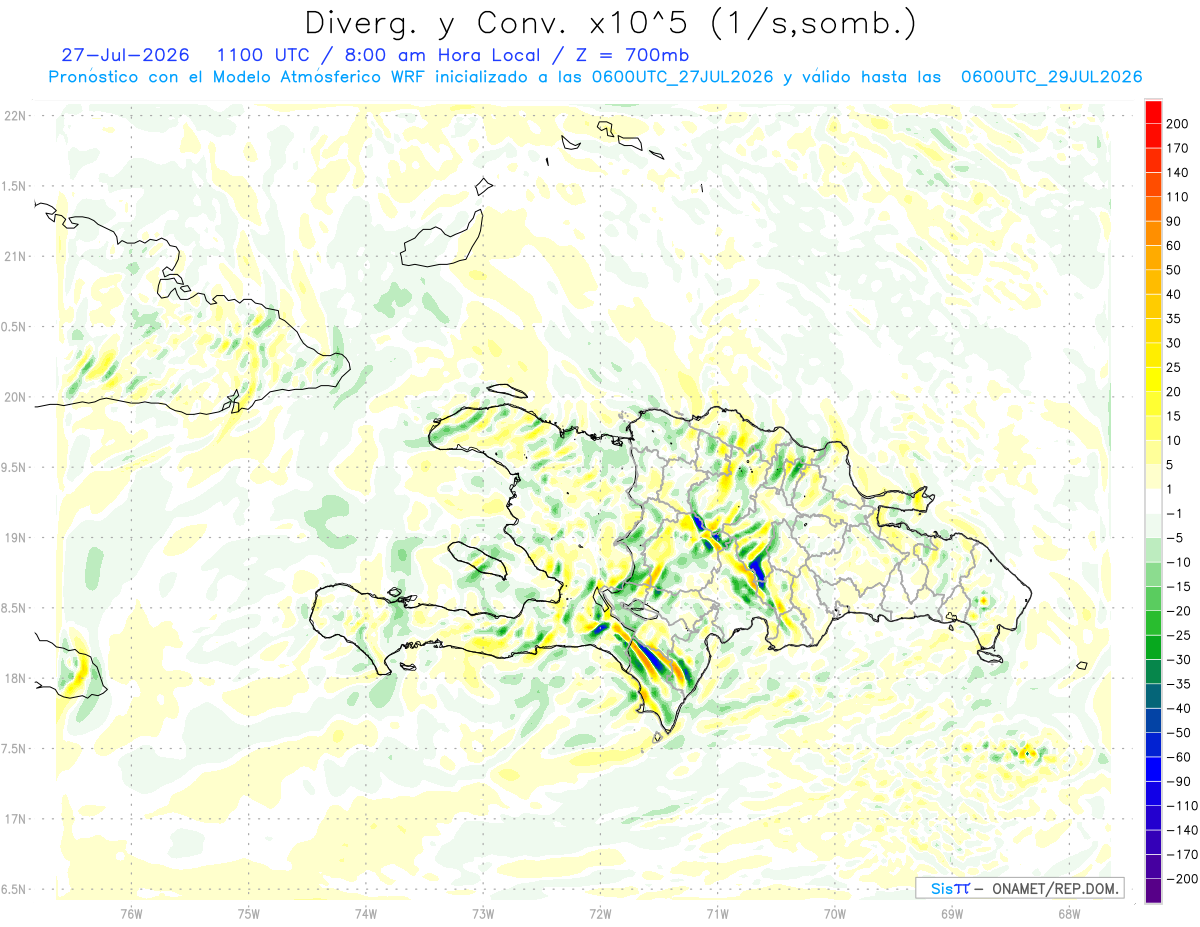1200x927 pixels.
Task: Click the positive '170' color scale value
Action: point(1178,148)
